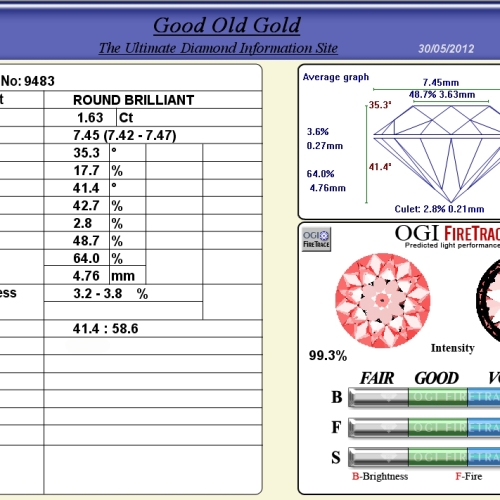Viewport: 500px width, 500px height.
Task: Click the Culet: 2.8% 0.21mm label
Action: 439,209
